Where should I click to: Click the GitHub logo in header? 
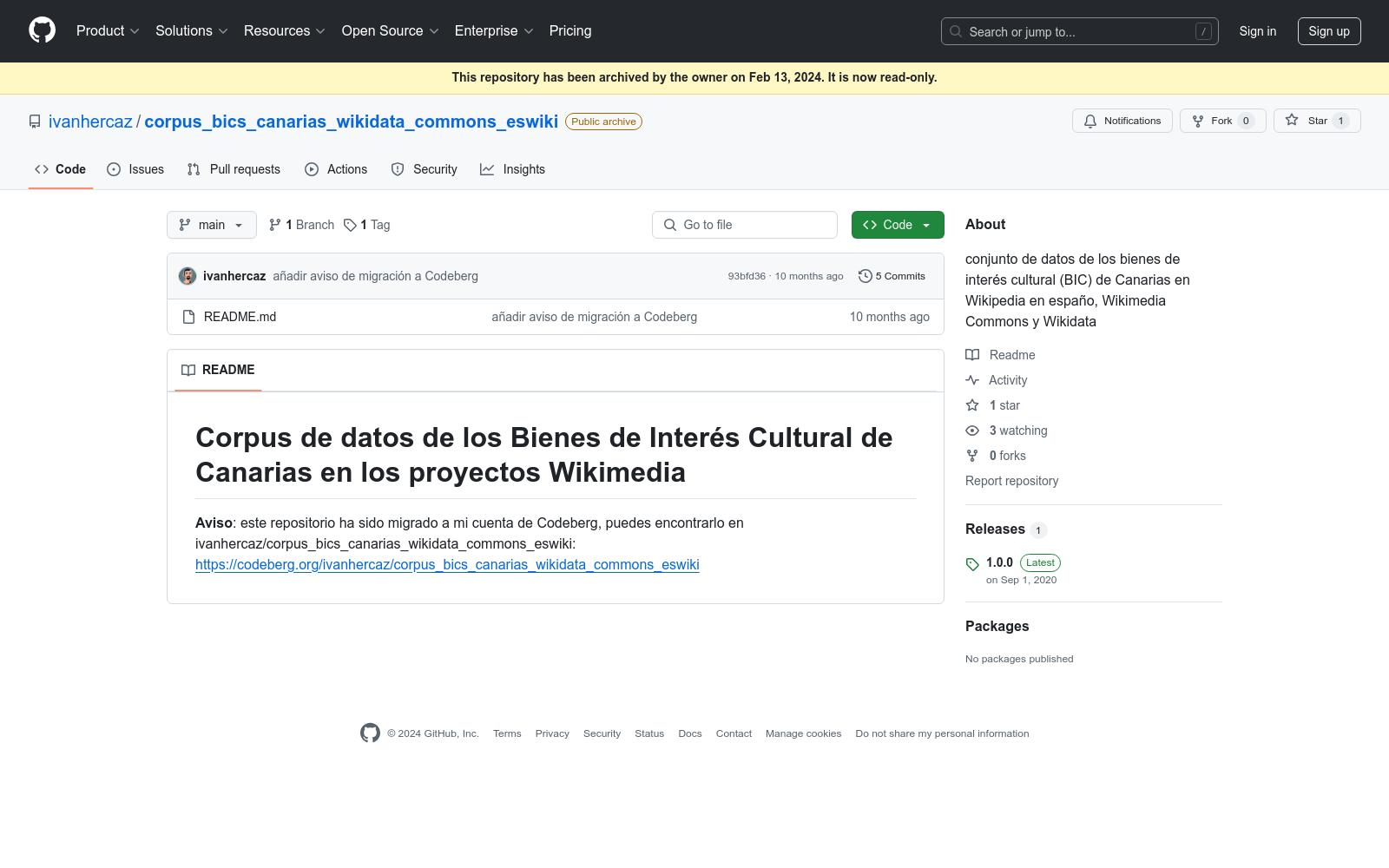(x=42, y=30)
